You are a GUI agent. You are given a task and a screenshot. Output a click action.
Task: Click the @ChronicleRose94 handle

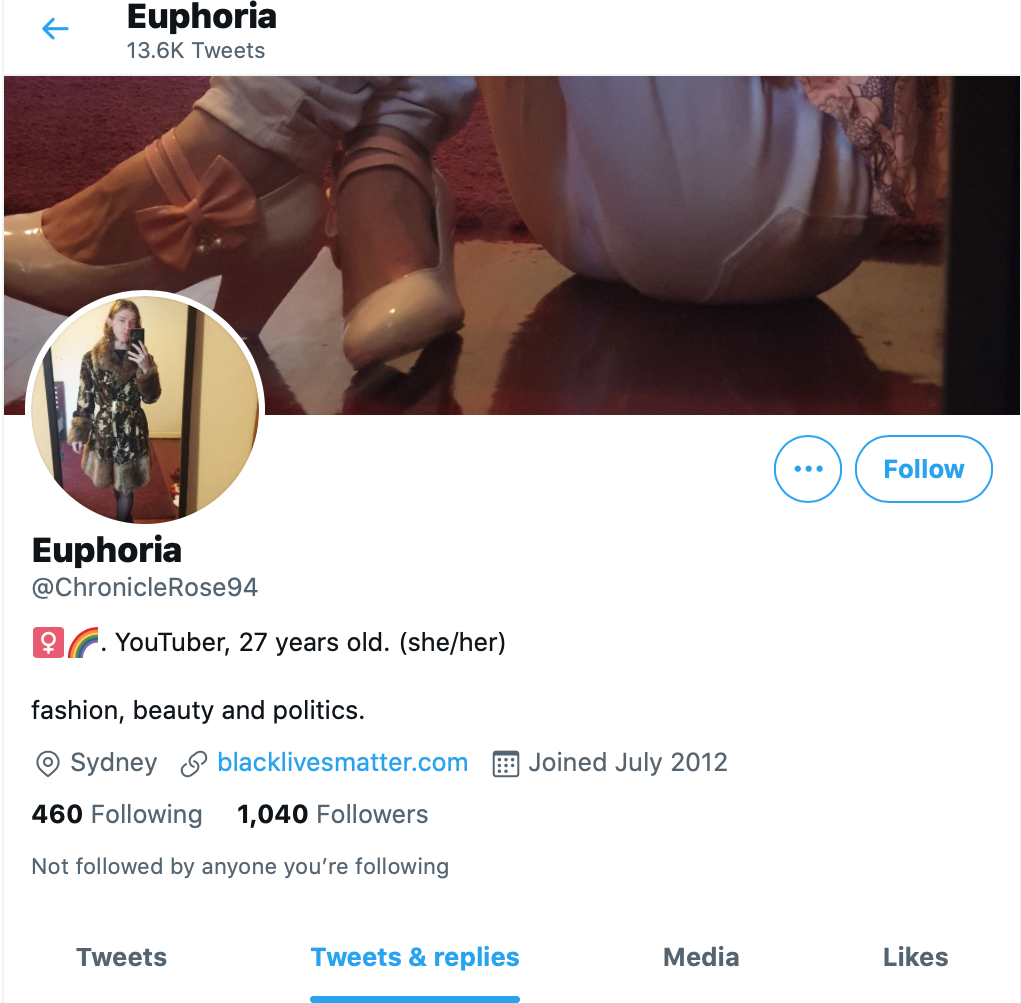tap(145, 587)
